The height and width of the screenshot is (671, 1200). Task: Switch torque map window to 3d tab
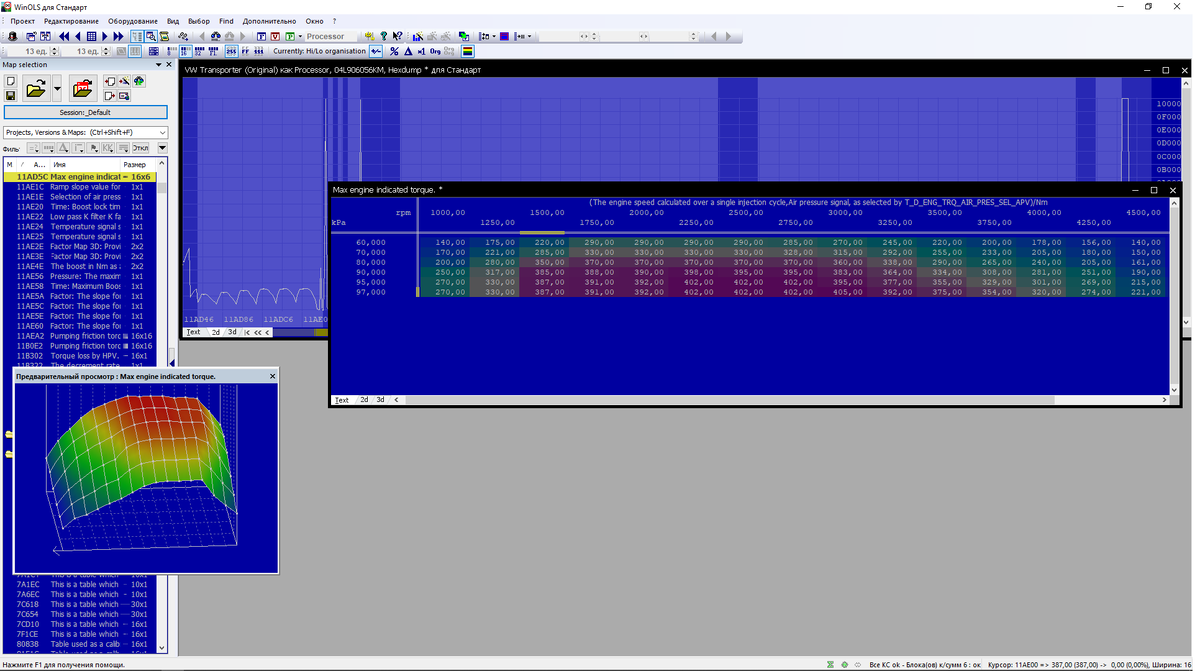coord(380,400)
